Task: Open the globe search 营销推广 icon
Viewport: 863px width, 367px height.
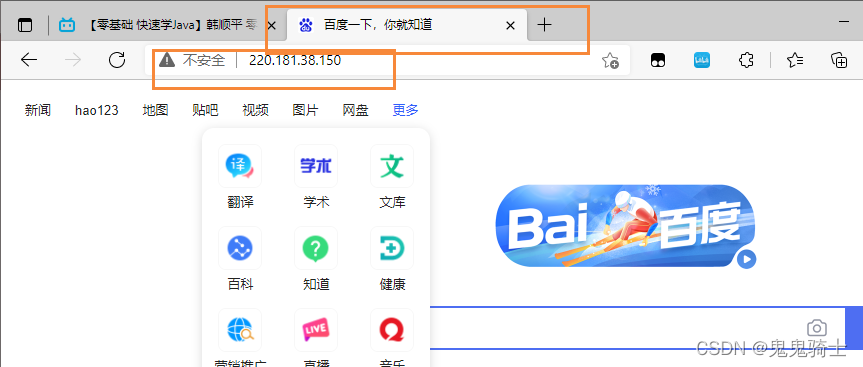Action: click(x=240, y=330)
